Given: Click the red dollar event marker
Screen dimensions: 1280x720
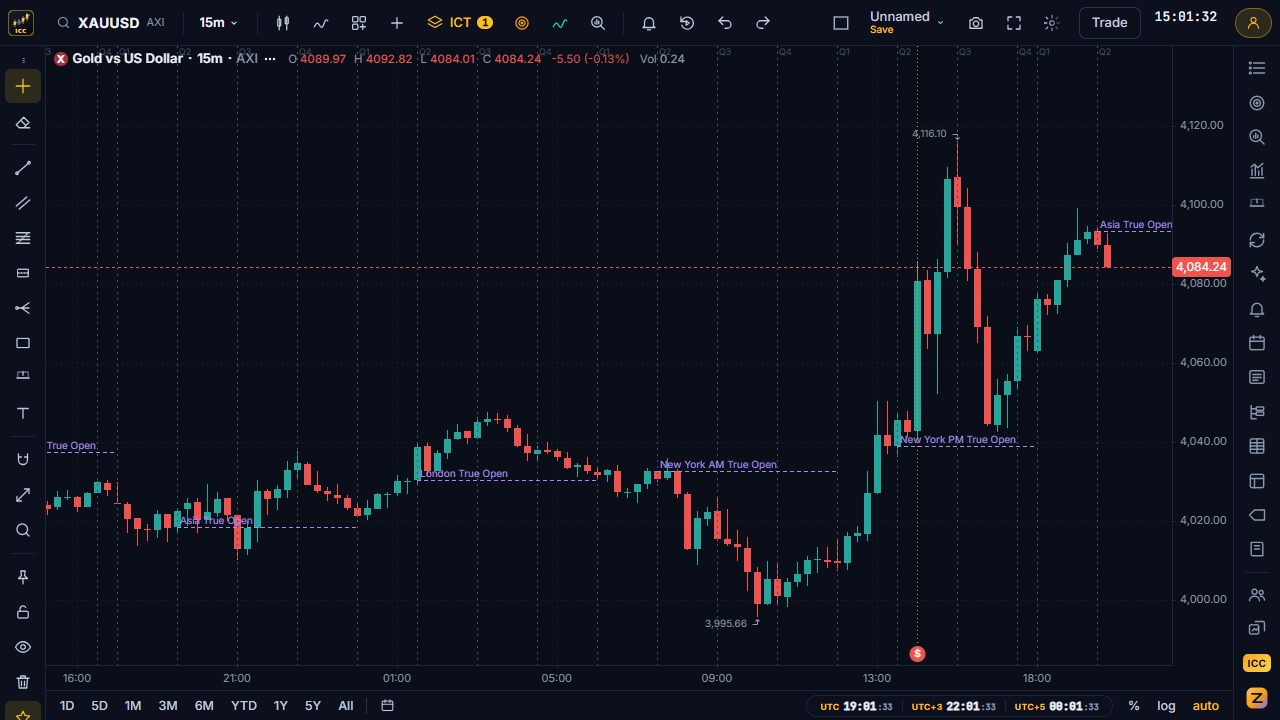Looking at the screenshot, I should [x=917, y=653].
